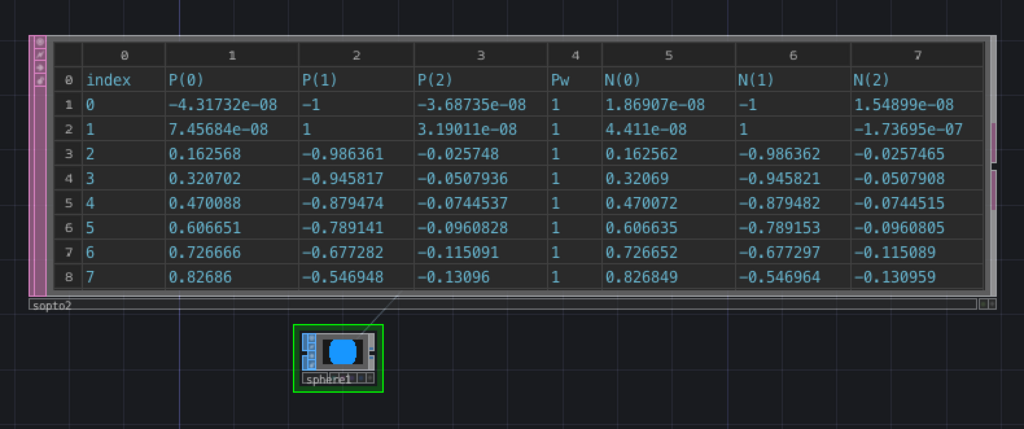Select column header 0

[124, 56]
